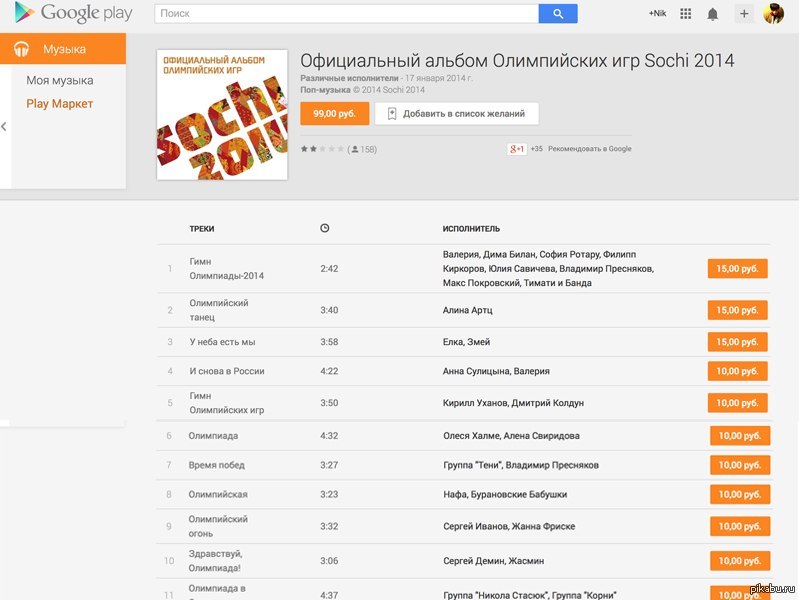
Task: Click the Sochi 2014 album cover
Action: pos(222,115)
